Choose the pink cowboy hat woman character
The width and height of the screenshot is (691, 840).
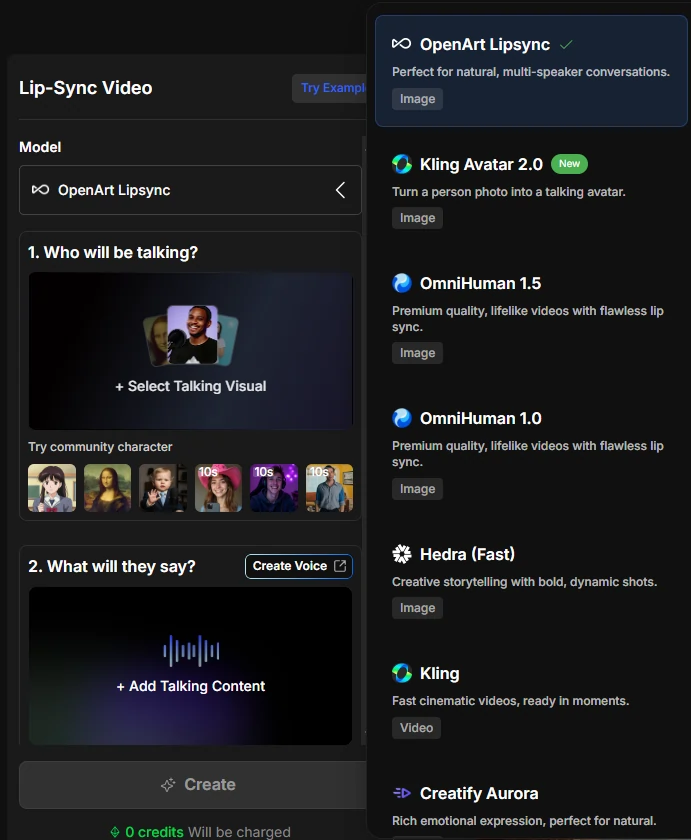tap(219, 488)
